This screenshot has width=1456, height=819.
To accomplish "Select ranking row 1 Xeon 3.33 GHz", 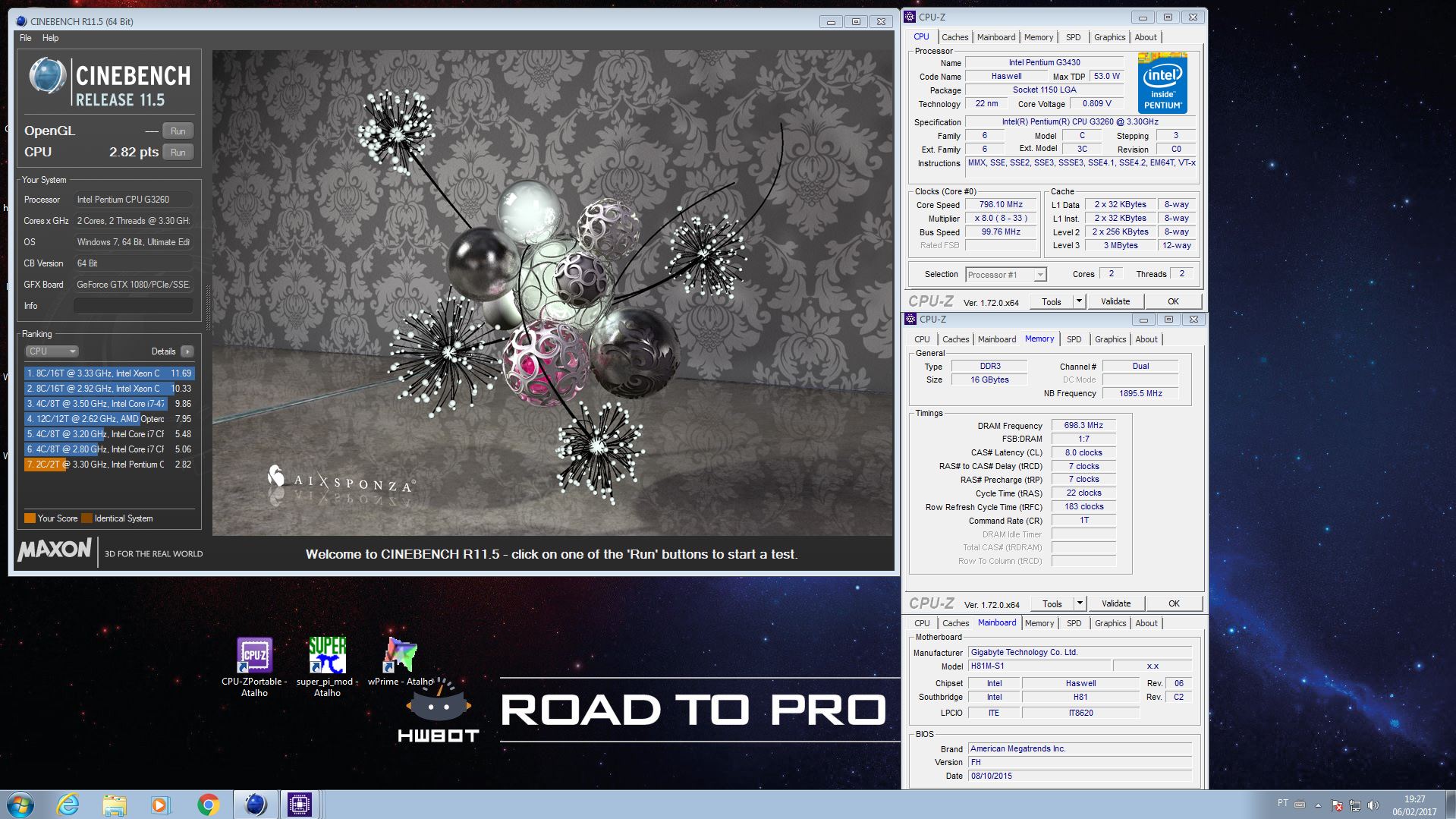I will click(x=109, y=373).
